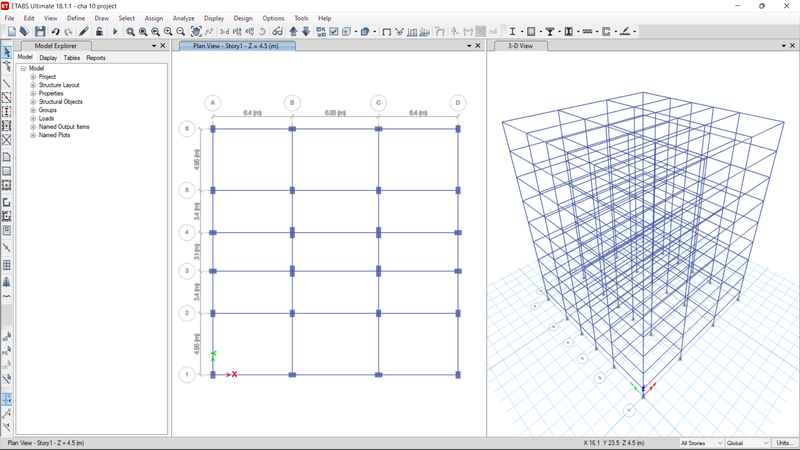Select the Draw Rectangular Floor tool
This screenshot has height=450, width=800.
7,171
